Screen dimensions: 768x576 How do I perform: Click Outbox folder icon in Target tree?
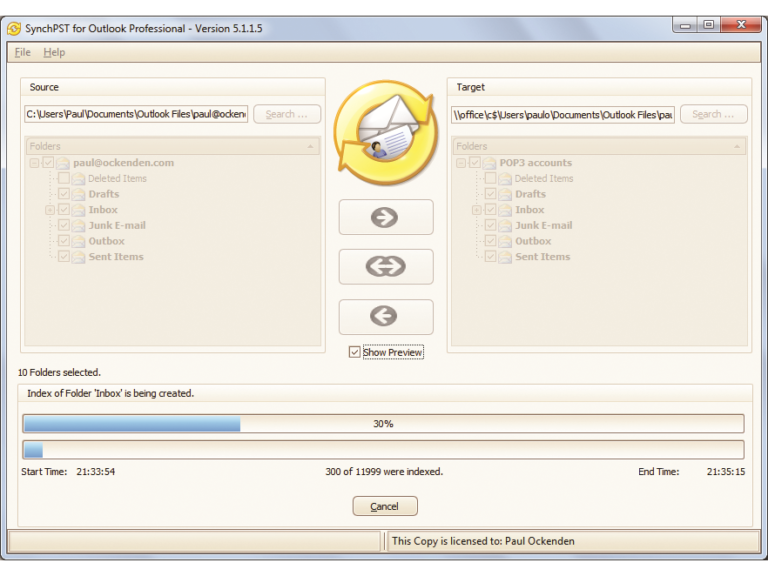505,241
